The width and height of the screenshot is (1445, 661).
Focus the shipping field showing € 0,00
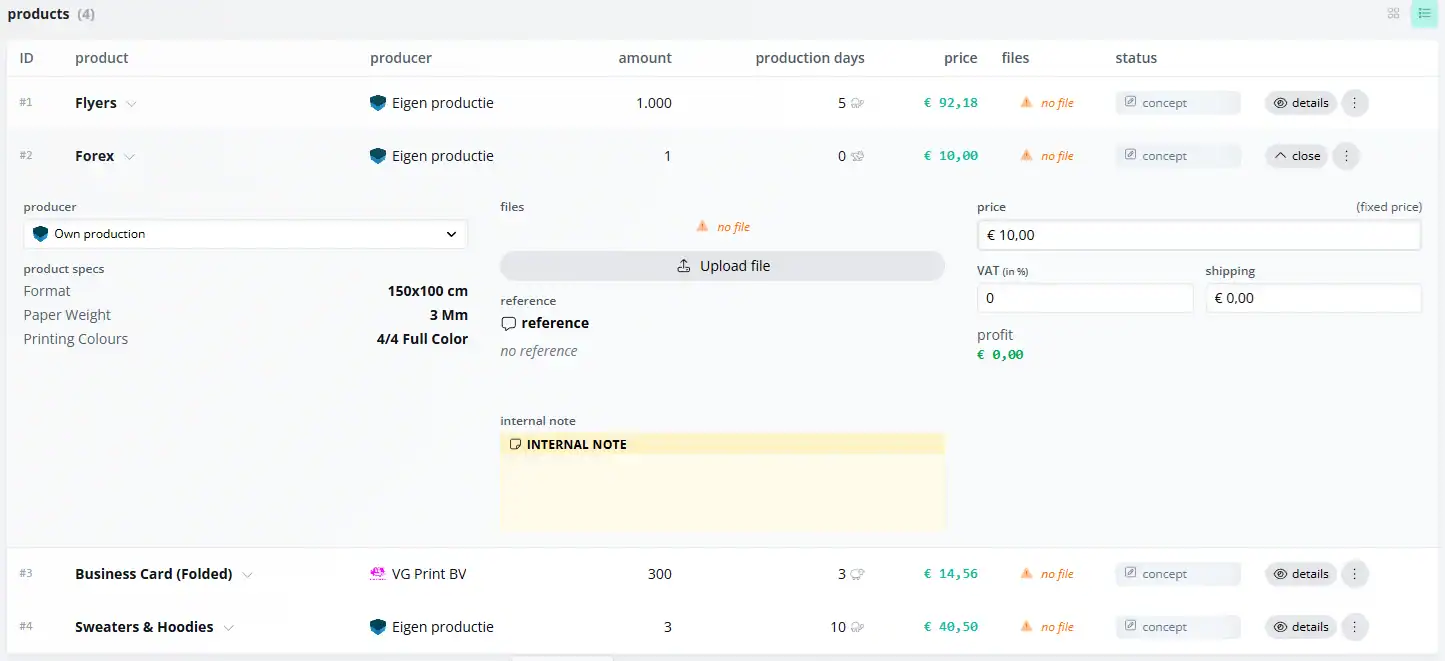coord(1313,298)
